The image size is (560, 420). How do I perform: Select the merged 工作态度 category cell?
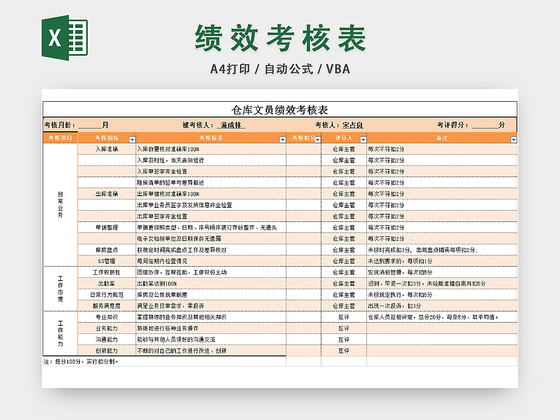(60, 289)
